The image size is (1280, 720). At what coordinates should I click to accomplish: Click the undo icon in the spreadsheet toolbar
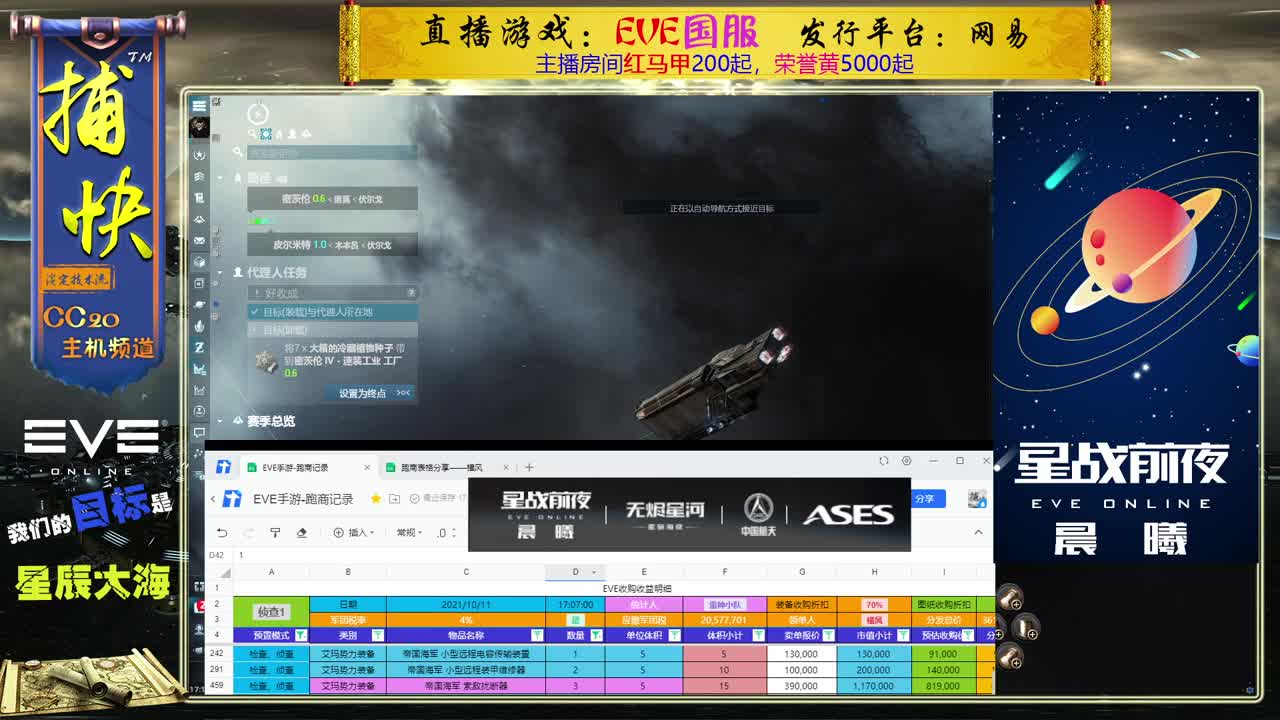[x=222, y=533]
